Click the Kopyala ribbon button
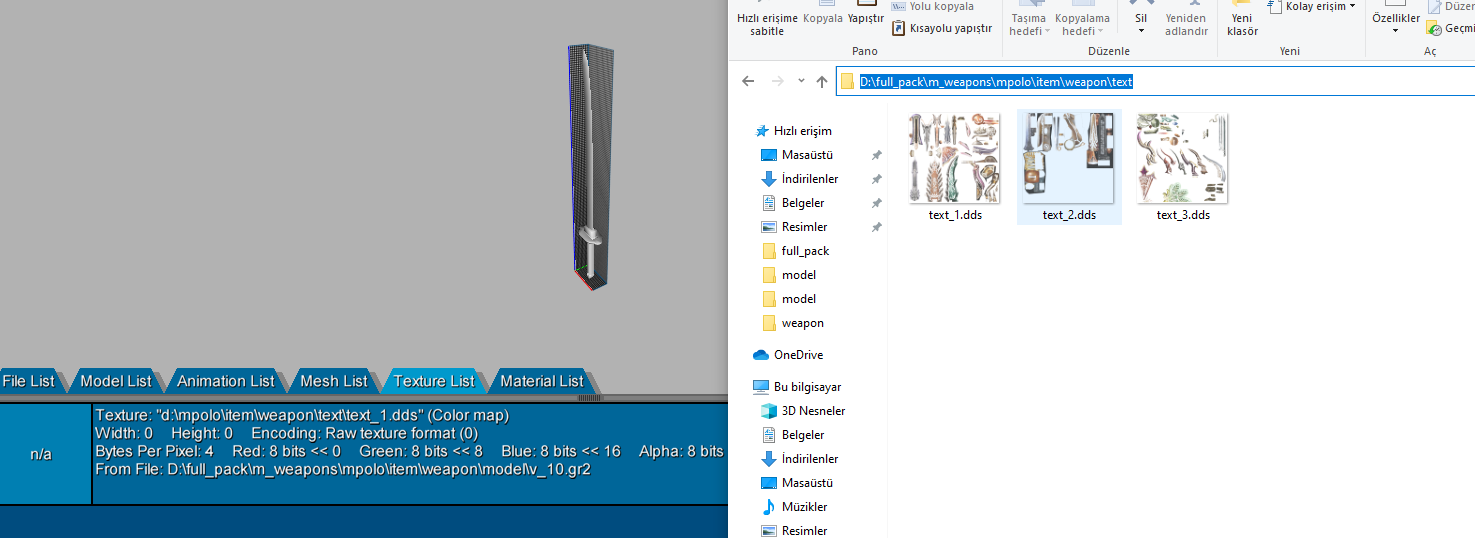1475x538 pixels. tap(823, 18)
